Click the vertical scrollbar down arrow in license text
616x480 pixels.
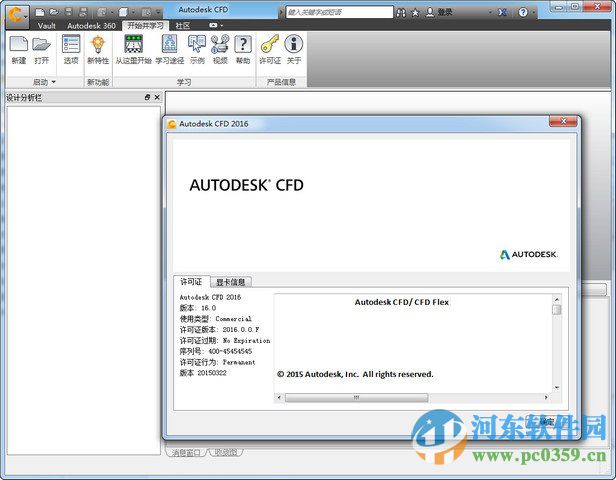pos(557,388)
